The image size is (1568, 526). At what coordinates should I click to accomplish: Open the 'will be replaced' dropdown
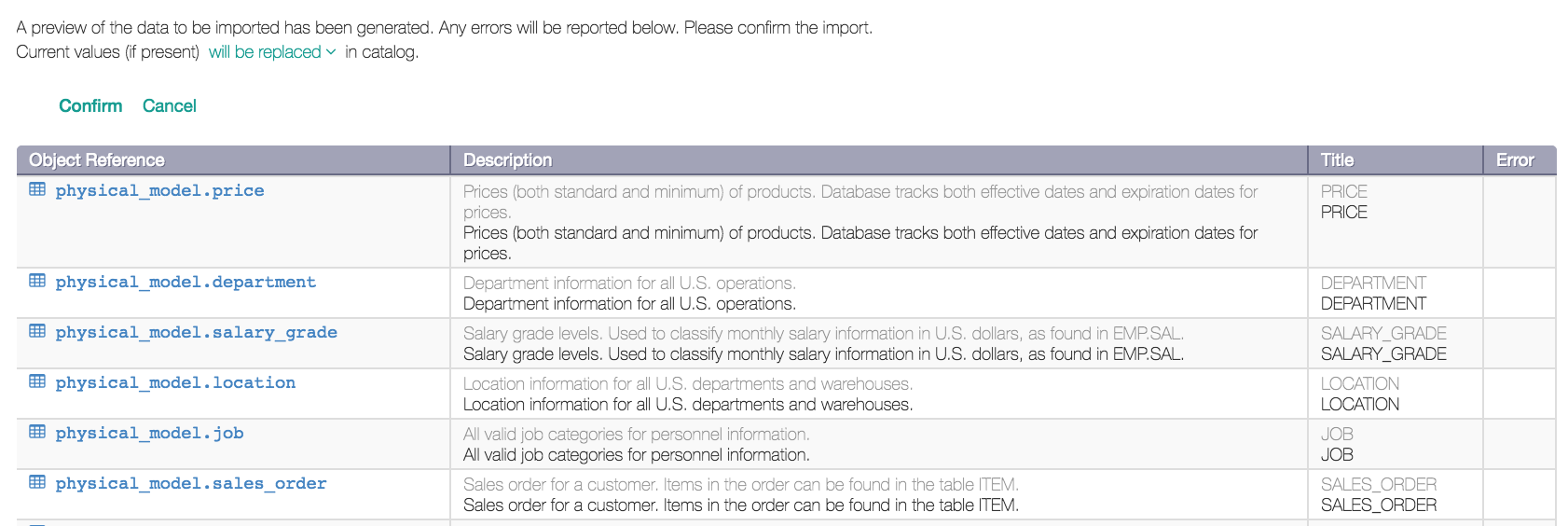tap(271, 52)
